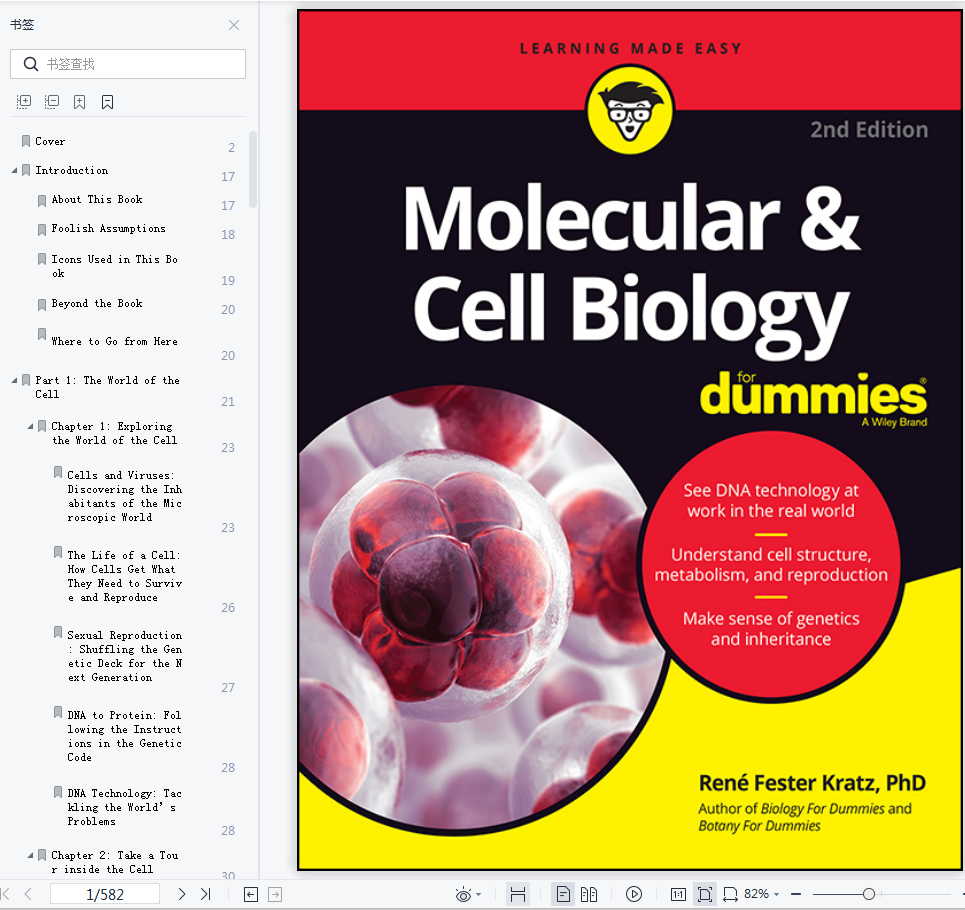This screenshot has height=910, width=965.
Task: Jump to the last page
Action: (206, 894)
